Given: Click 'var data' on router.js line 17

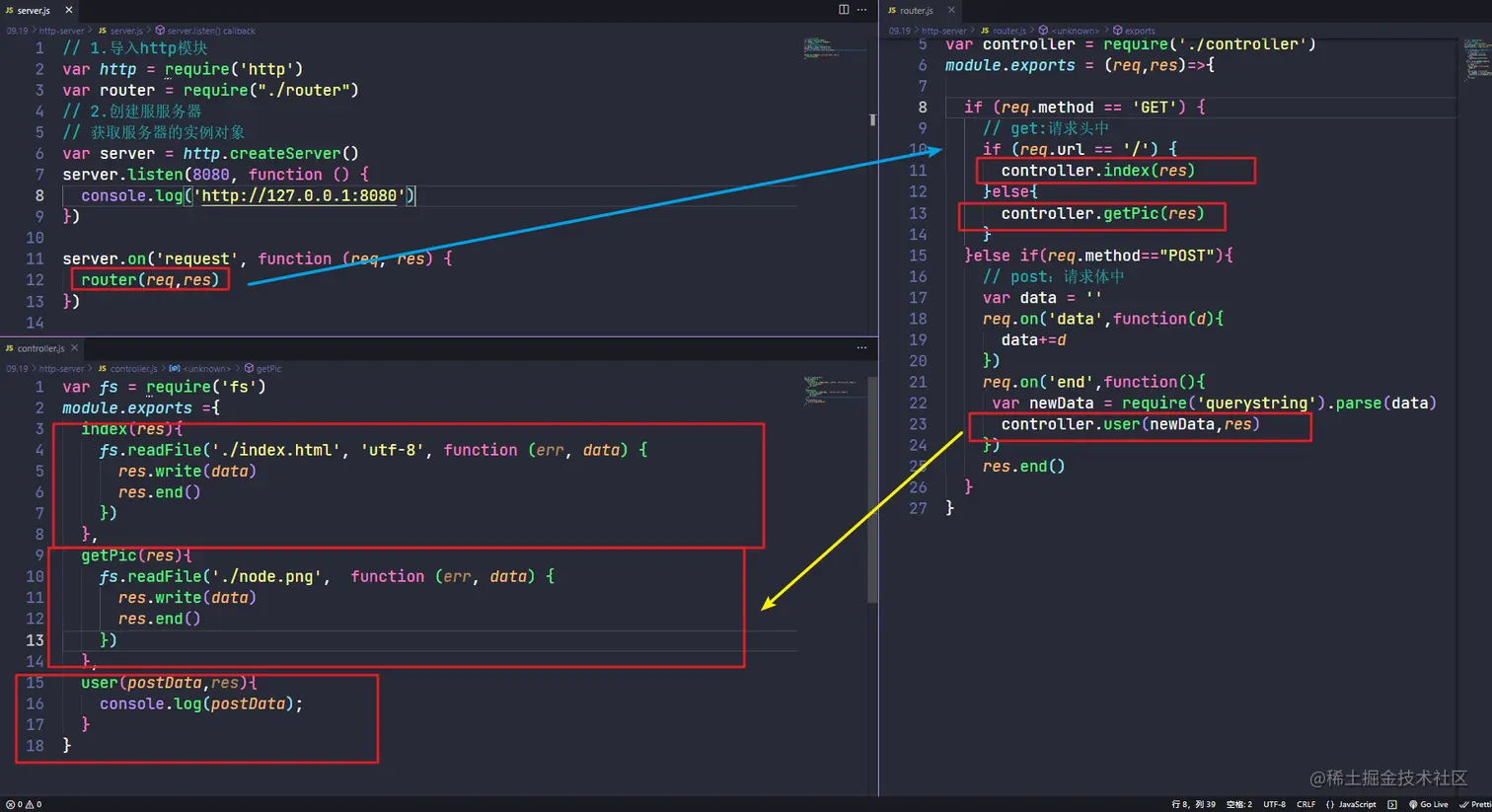Looking at the screenshot, I should click(x=1019, y=298).
